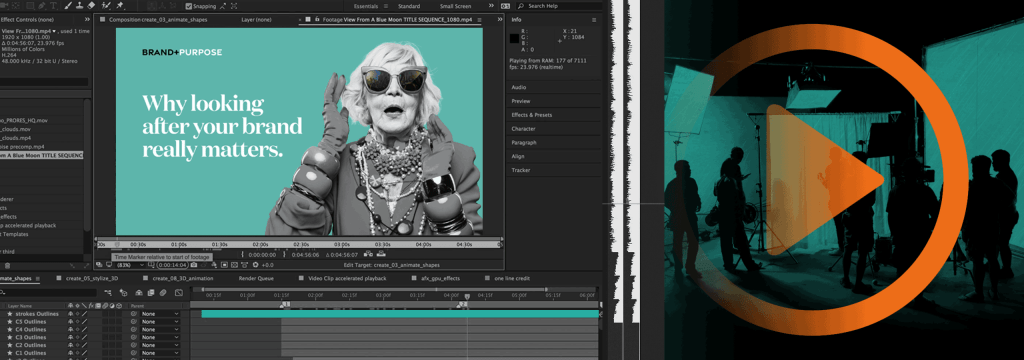Open the Render Queue tab
This screenshot has height=360, width=1024.
pos(256,278)
